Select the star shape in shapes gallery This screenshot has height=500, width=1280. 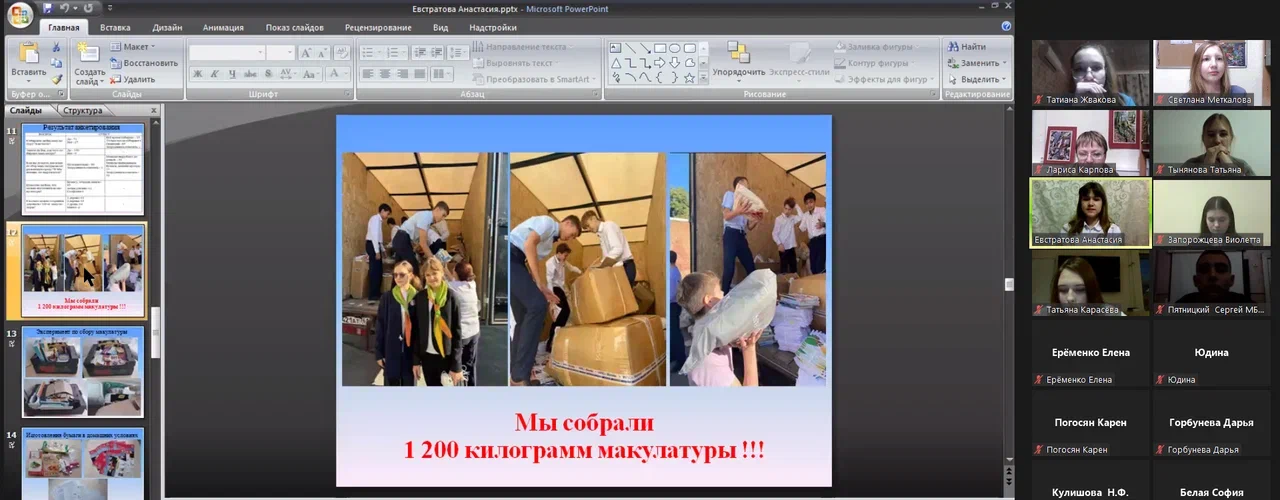tap(689, 77)
